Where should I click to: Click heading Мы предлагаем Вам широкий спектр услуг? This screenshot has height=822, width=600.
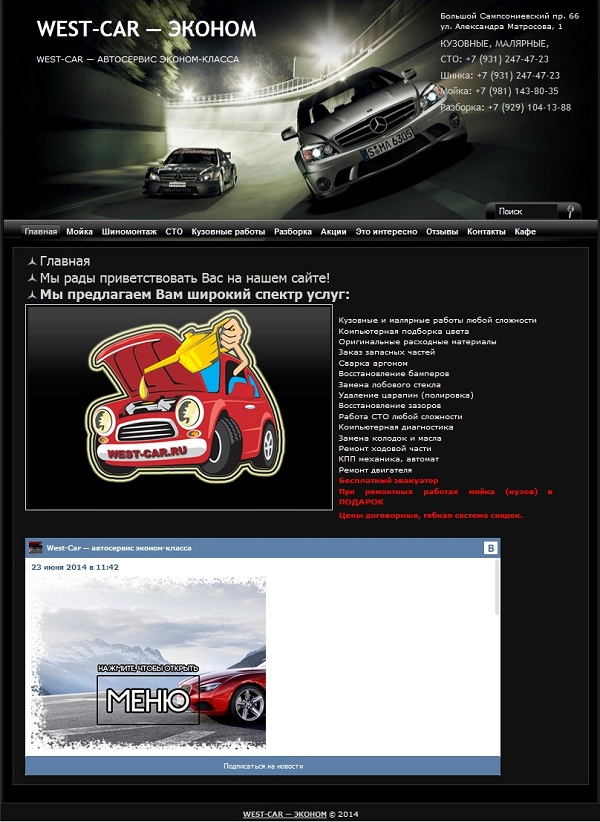tap(194, 295)
